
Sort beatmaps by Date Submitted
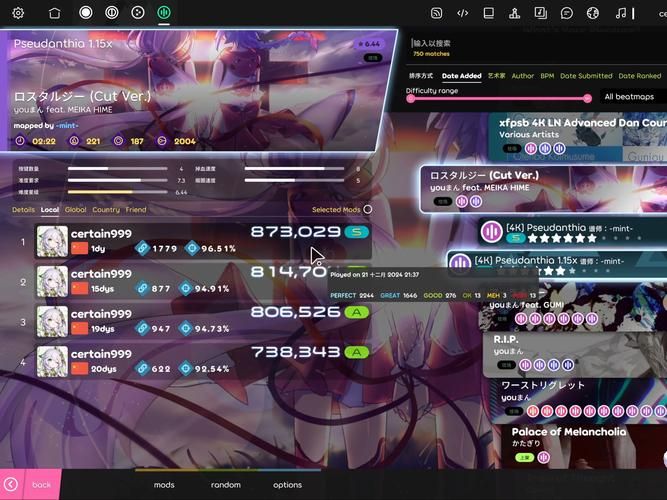point(586,76)
